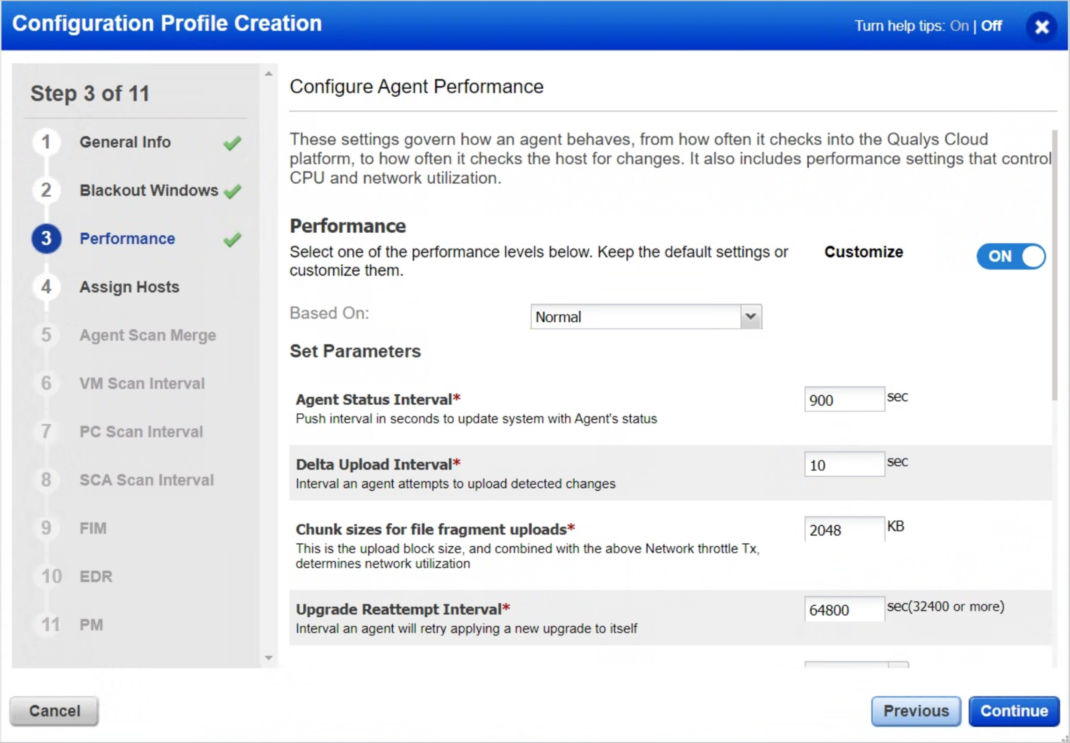
Task: Select Normal from the performance level dropdown
Action: click(x=645, y=316)
